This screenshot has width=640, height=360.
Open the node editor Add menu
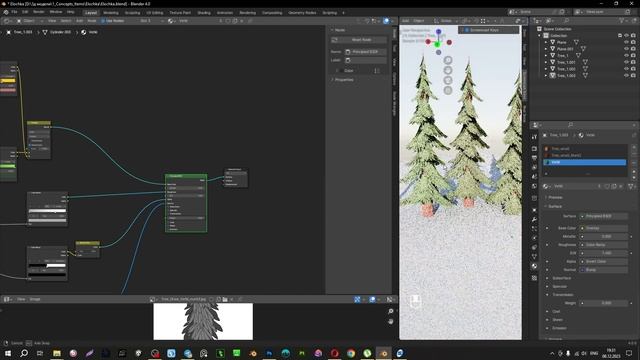[79, 21]
